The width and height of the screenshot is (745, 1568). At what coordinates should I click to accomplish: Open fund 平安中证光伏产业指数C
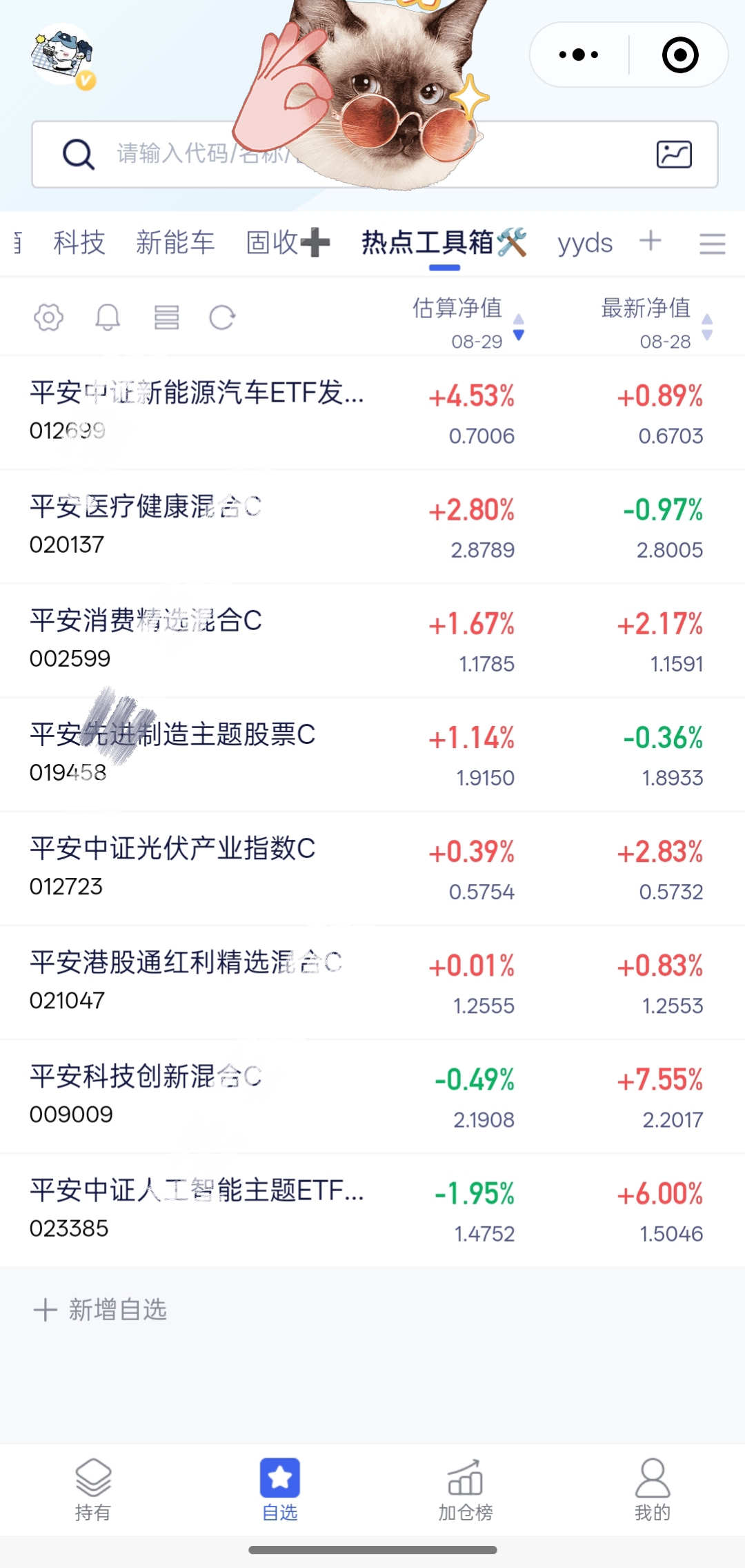(x=372, y=868)
